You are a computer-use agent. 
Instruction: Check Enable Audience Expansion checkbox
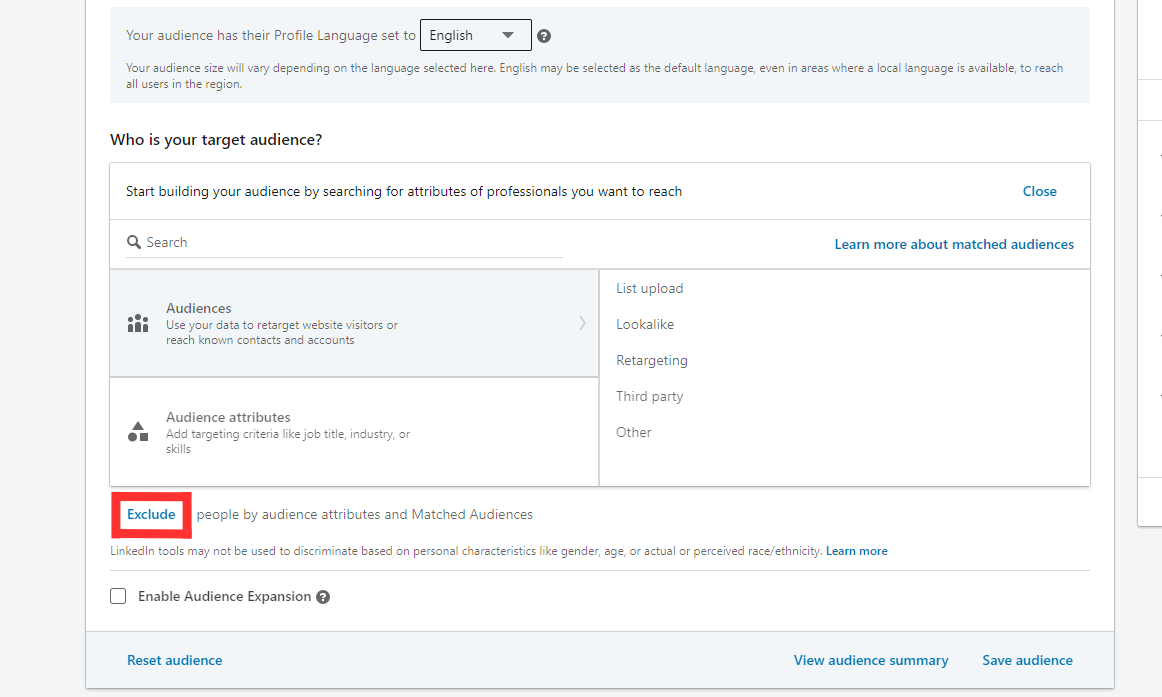pos(118,596)
